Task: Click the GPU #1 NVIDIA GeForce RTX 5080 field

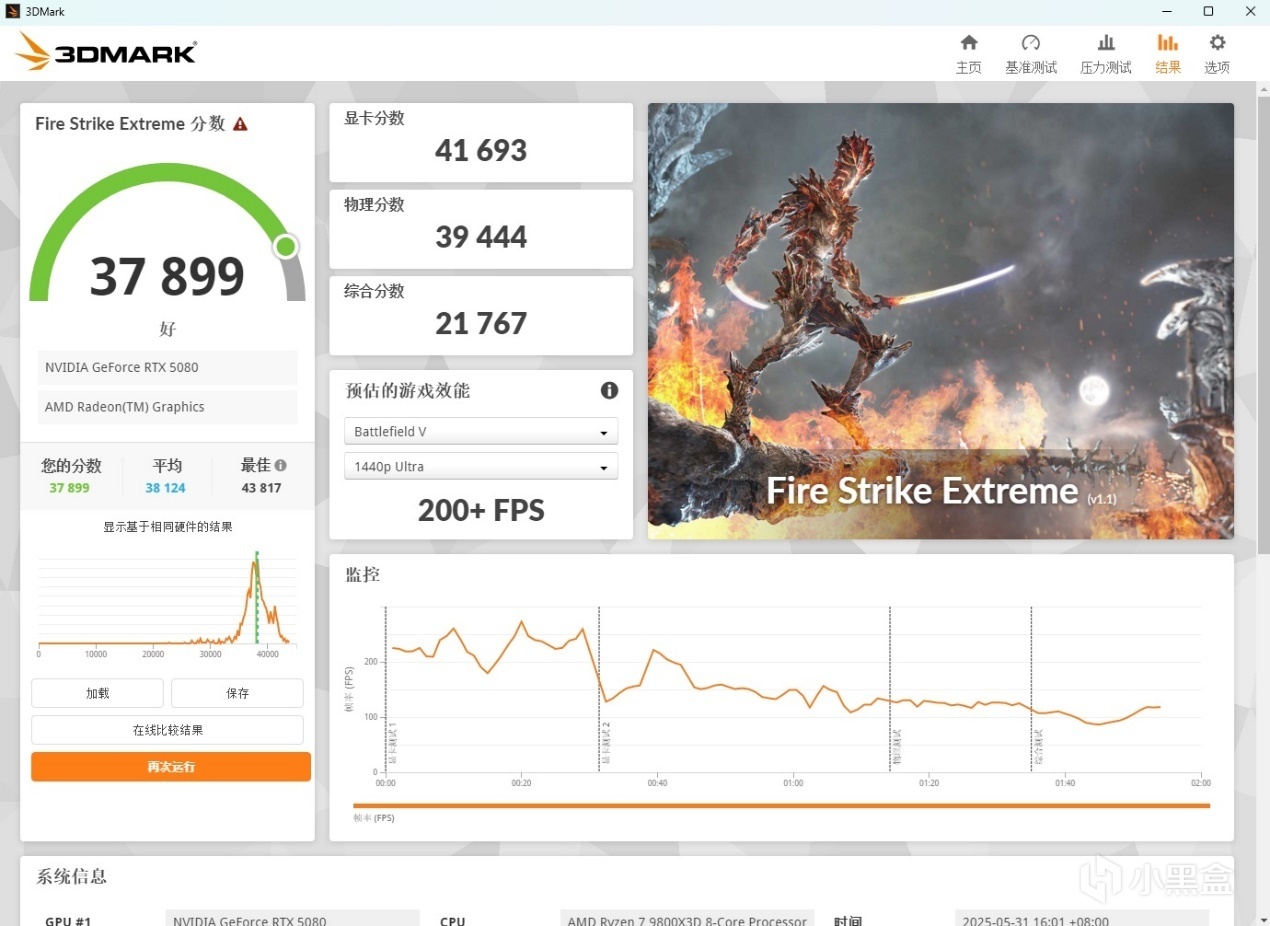Action: click(292, 921)
